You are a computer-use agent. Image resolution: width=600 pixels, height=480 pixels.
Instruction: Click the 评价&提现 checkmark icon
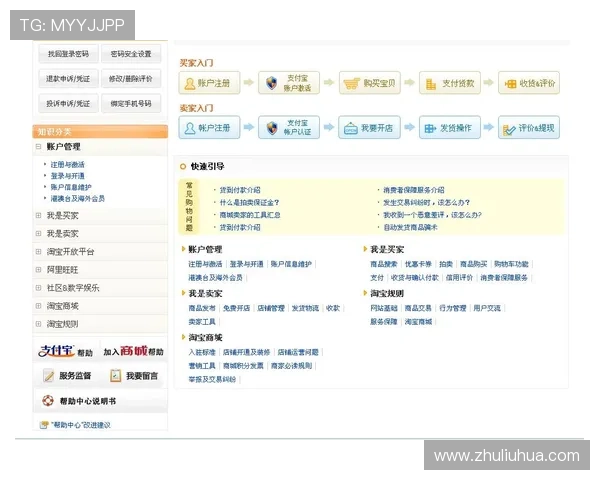point(509,130)
